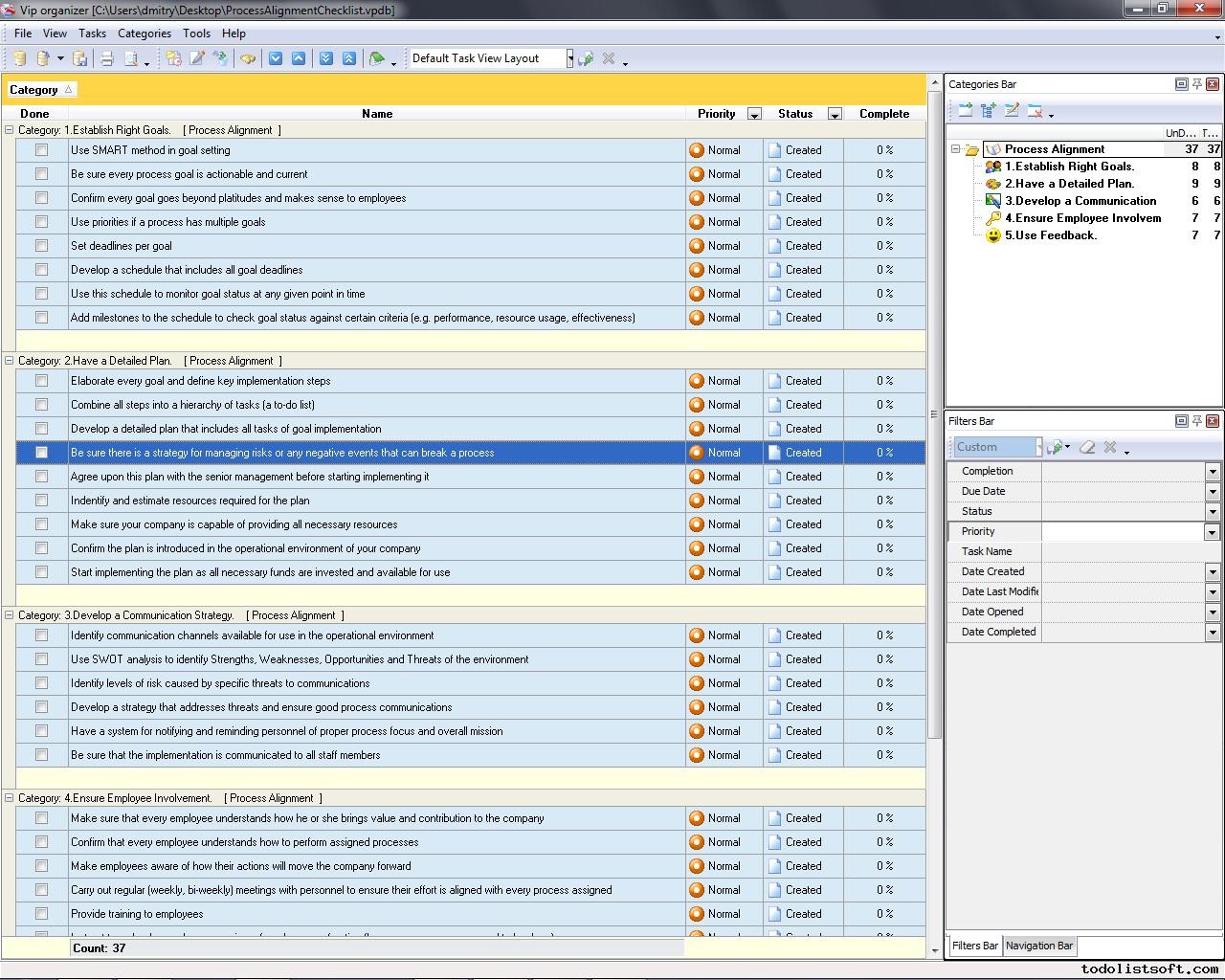Click the double up-arrow move to top icon
Screen dimensions: 1225x980
point(349,58)
